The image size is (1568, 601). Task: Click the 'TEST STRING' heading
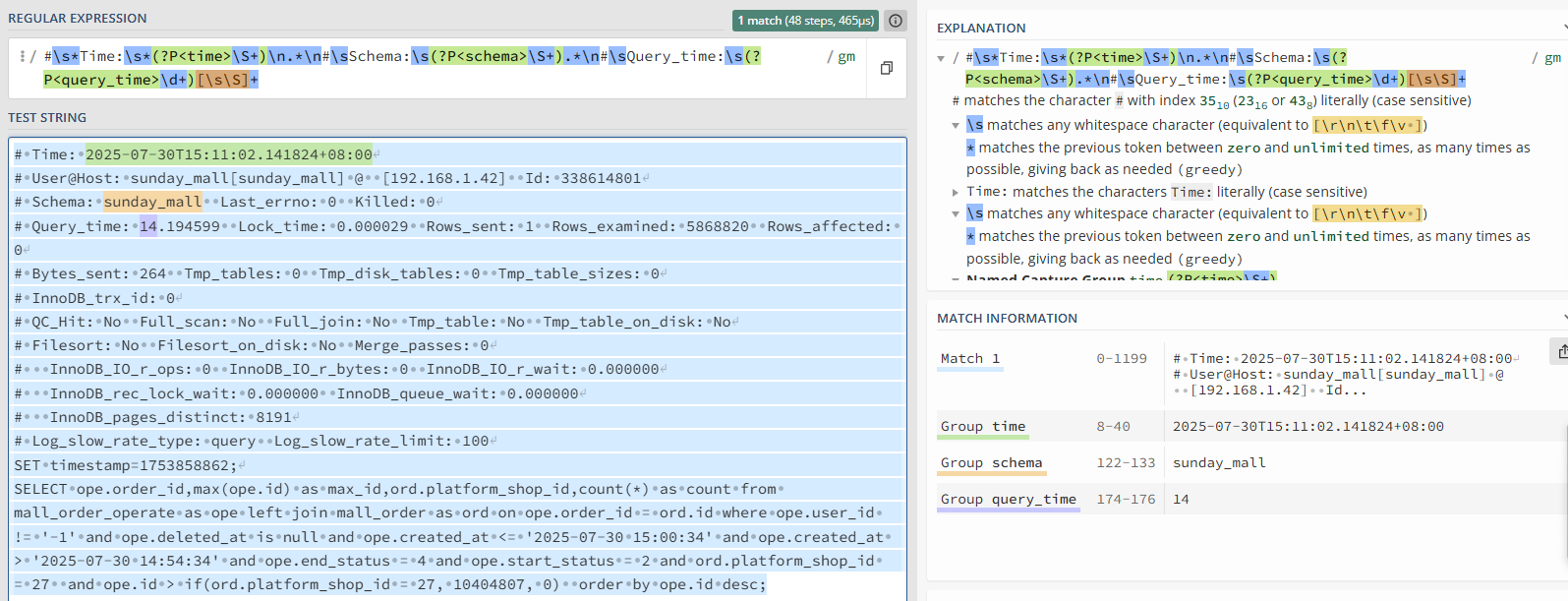[x=47, y=118]
